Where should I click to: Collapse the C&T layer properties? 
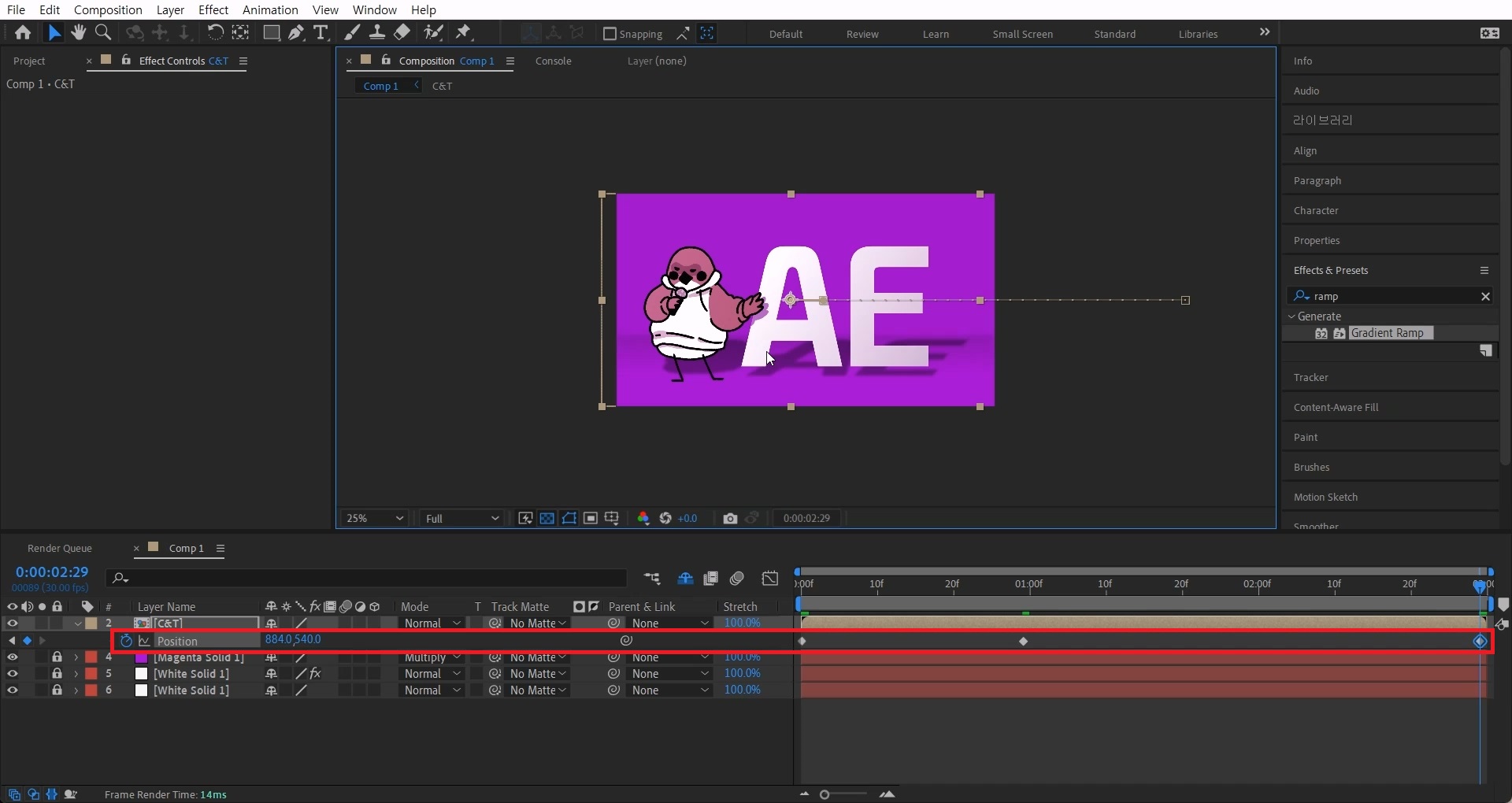coord(77,623)
